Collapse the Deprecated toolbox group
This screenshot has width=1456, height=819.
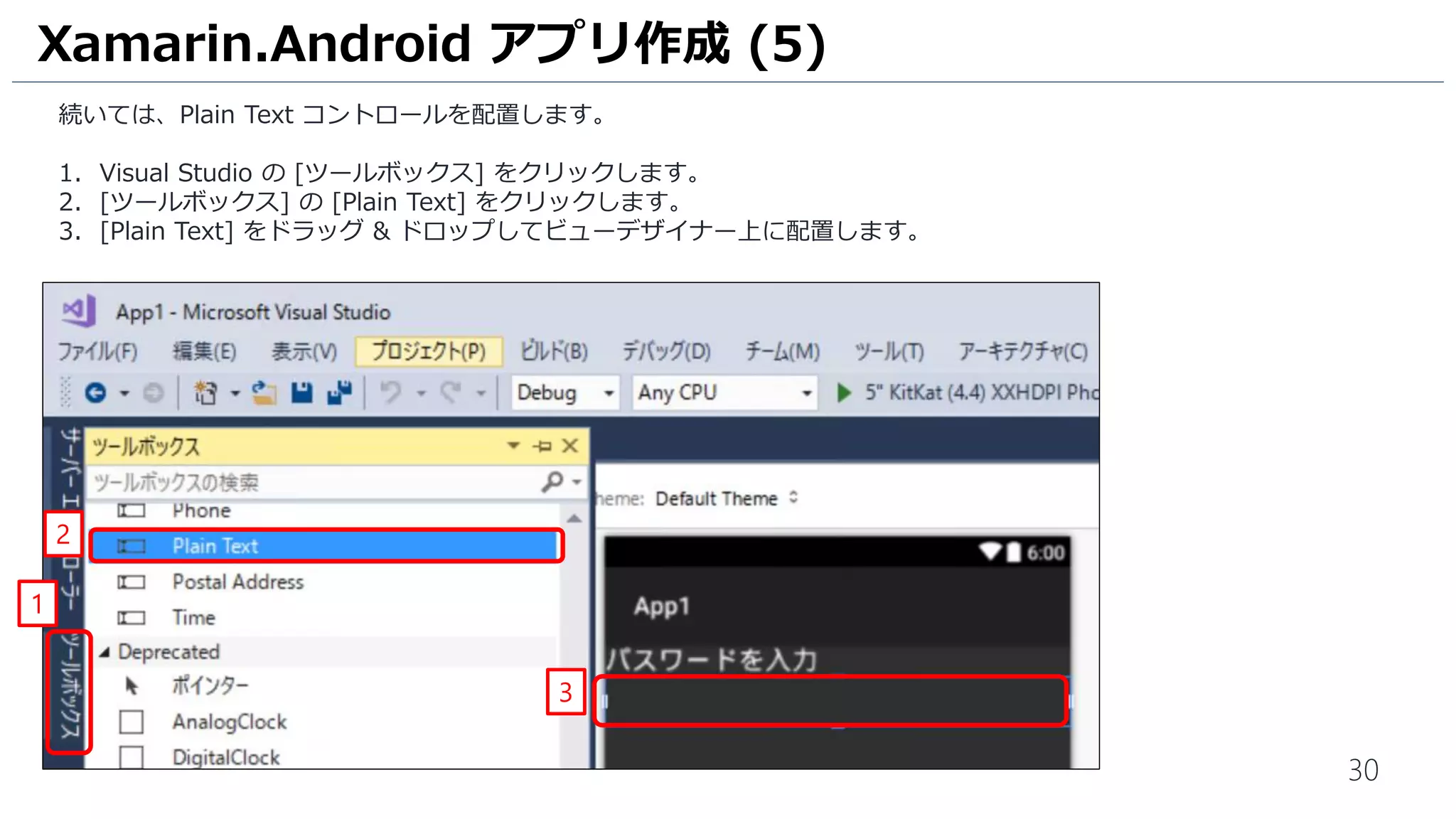click(x=105, y=652)
